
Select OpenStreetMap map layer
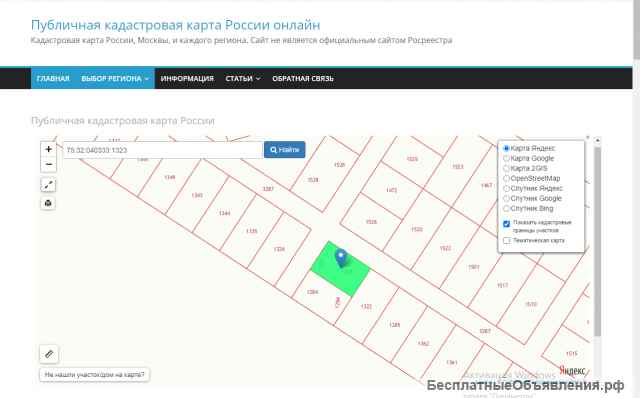[x=507, y=178]
